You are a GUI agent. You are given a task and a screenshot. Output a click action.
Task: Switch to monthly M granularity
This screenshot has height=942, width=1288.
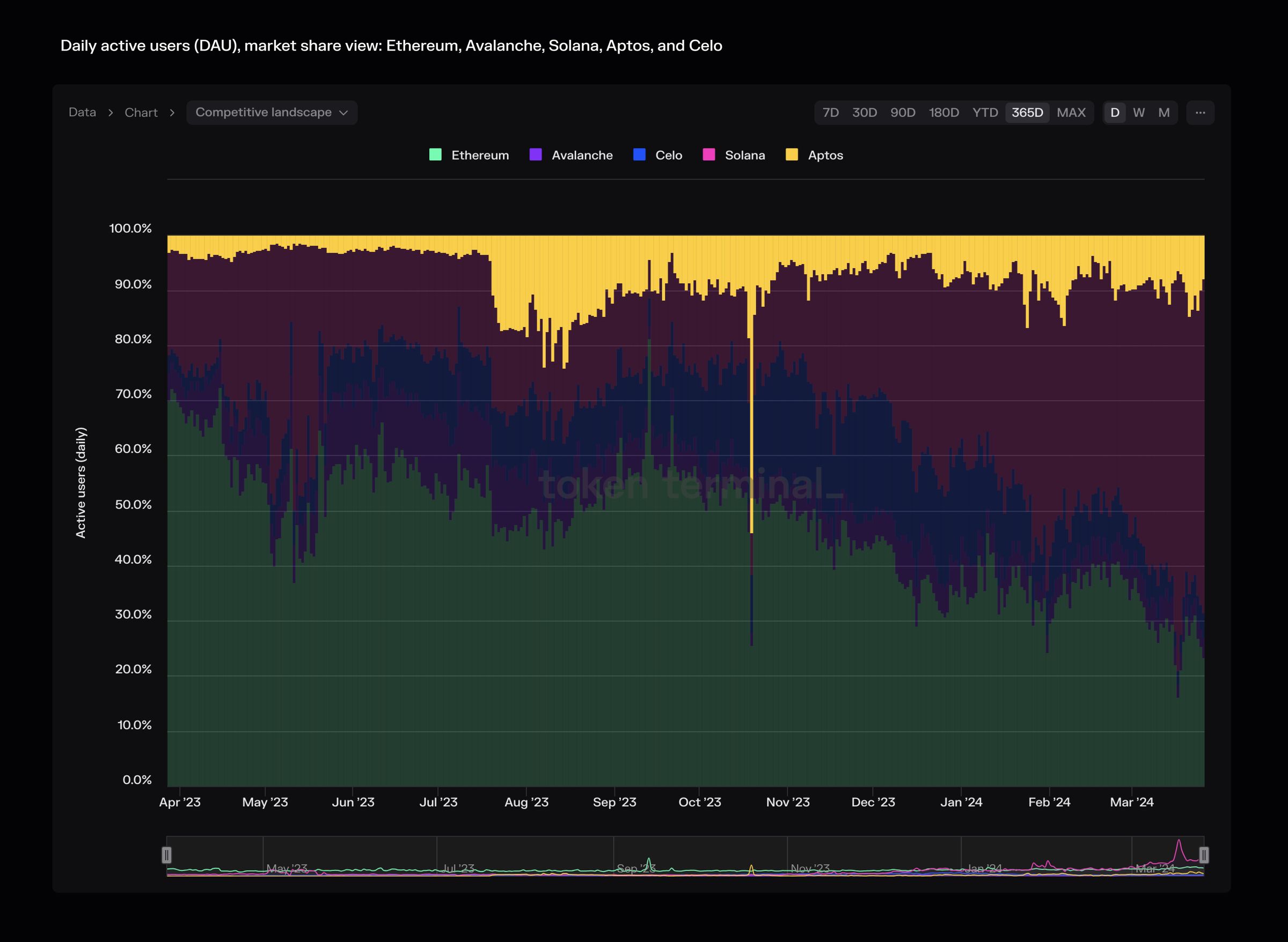tap(1163, 112)
